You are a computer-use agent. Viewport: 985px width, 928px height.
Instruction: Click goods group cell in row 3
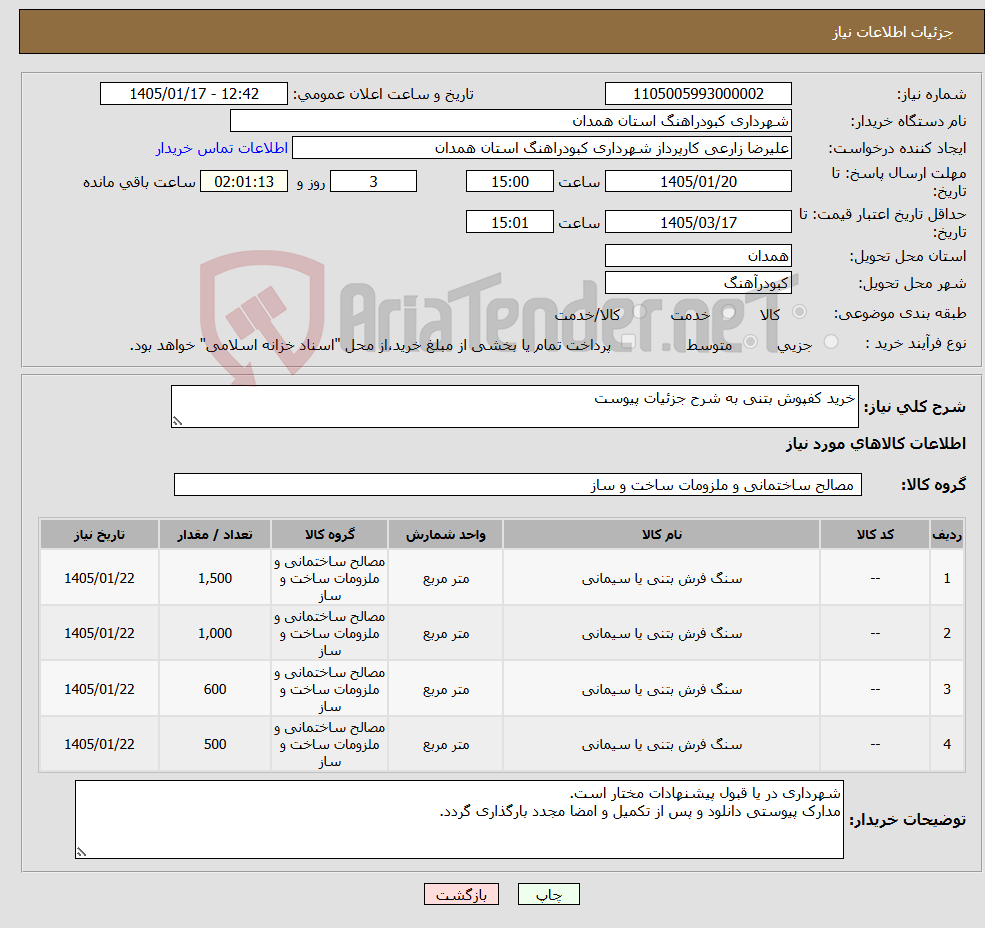pos(329,689)
